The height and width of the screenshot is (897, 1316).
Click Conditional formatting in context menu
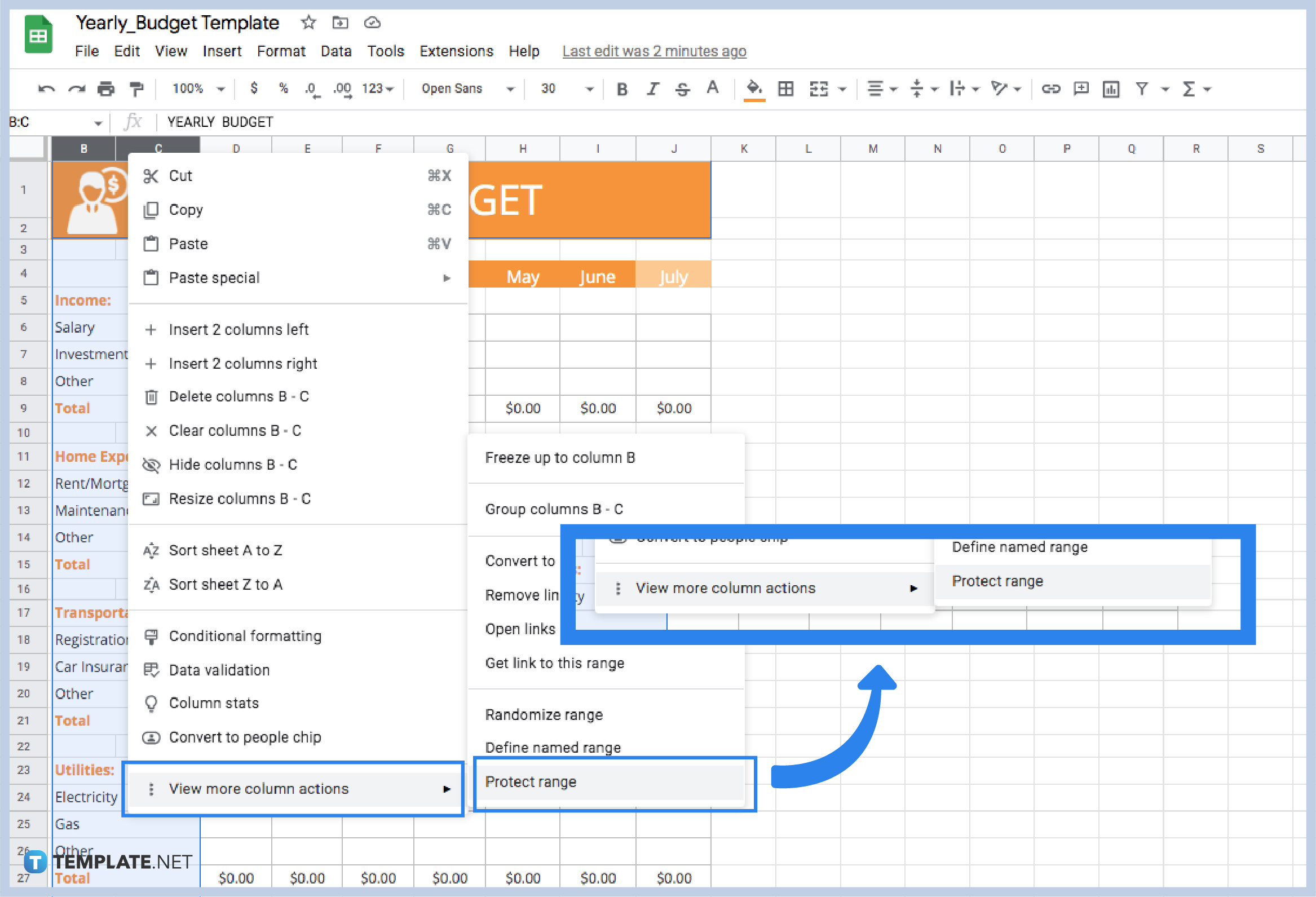(x=245, y=637)
